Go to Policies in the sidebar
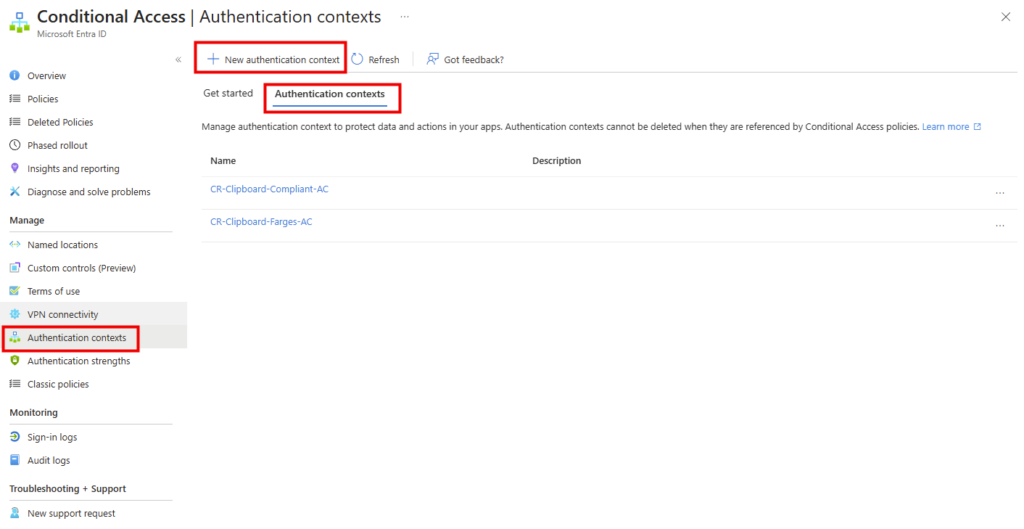Viewport: 1024px width, 529px height. [42, 99]
